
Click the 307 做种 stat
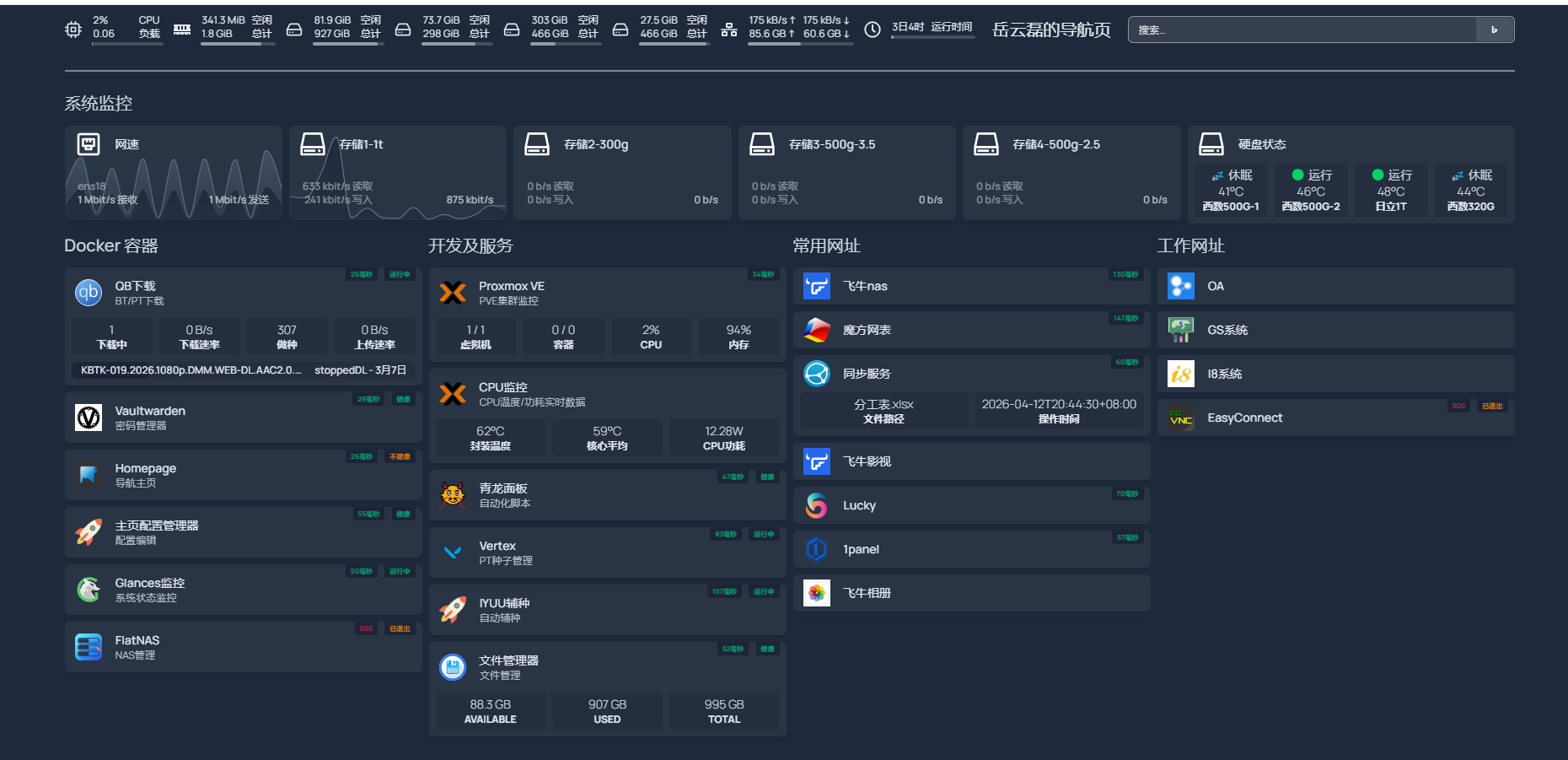287,337
